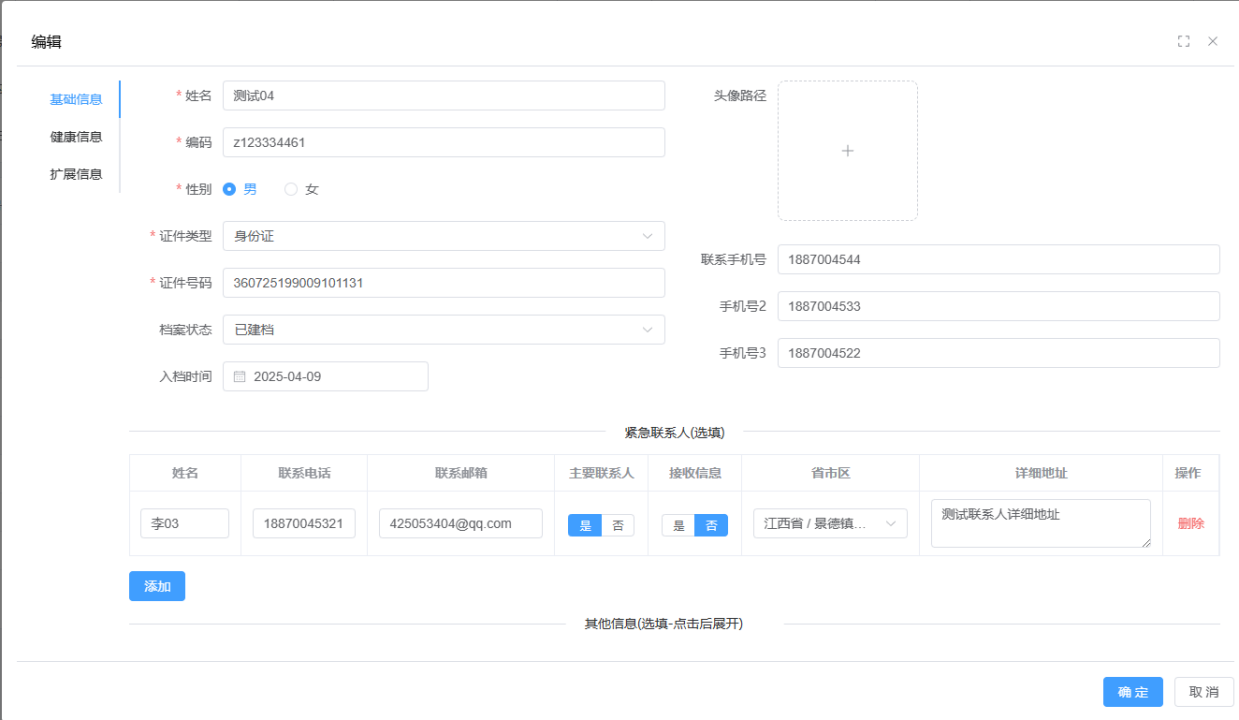Click the 详细地址 textarea

(1041, 524)
